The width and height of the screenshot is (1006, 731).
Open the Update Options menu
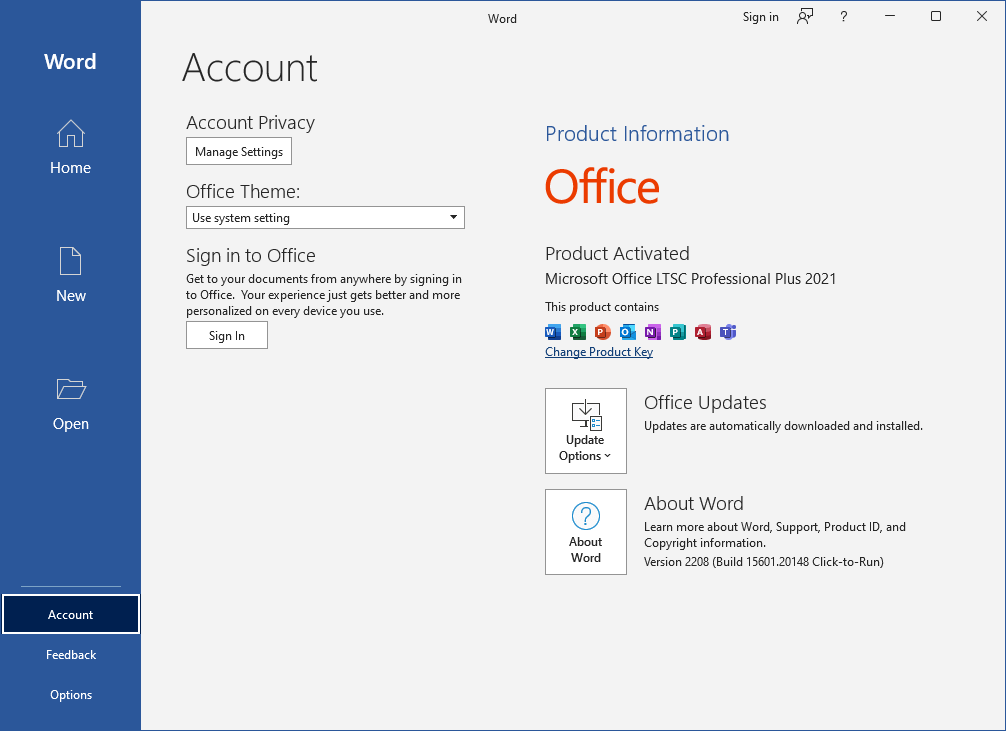coord(586,431)
